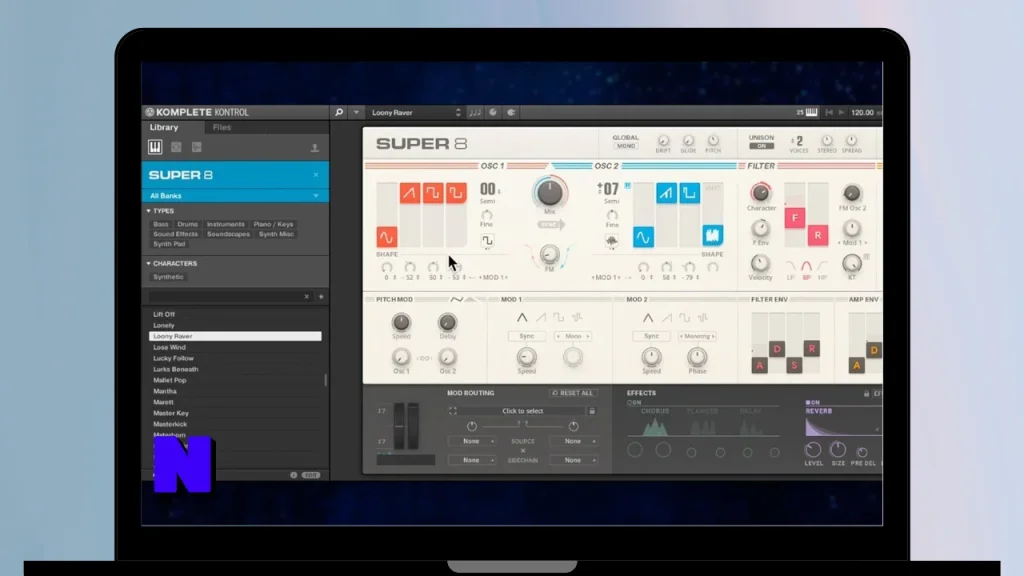Select OSC 2 sine waveform tile
Screen dimensions: 1024x576
[x=643, y=236]
